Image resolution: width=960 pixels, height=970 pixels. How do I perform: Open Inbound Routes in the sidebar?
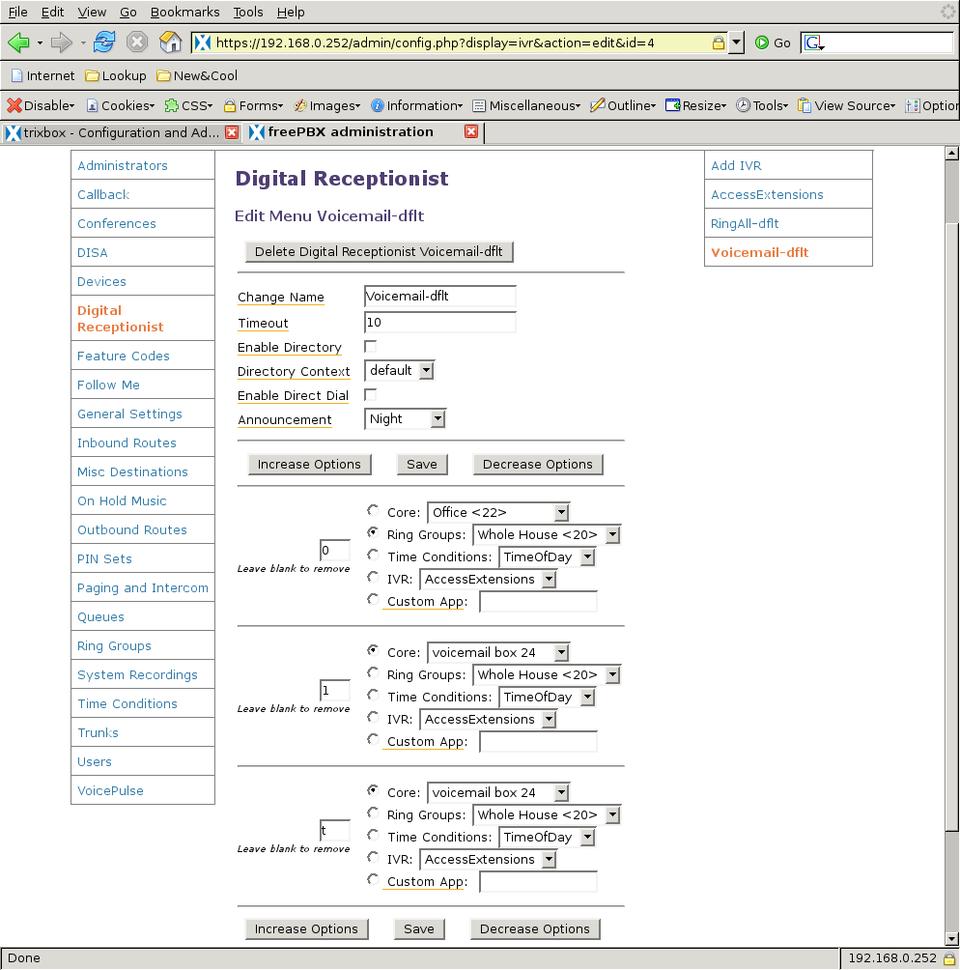[127, 443]
